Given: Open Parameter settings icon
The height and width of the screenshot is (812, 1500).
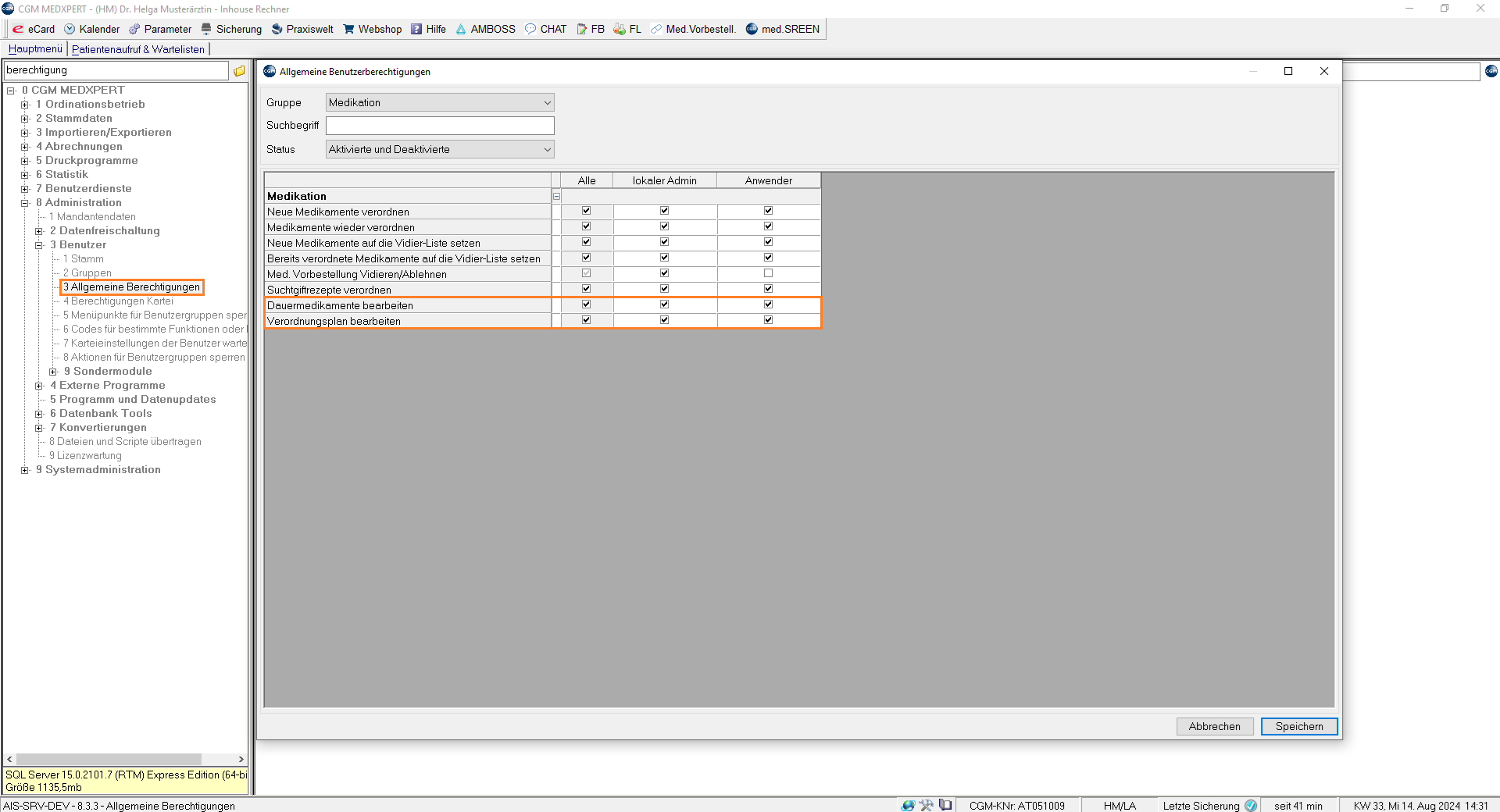Looking at the screenshot, I should point(134,29).
